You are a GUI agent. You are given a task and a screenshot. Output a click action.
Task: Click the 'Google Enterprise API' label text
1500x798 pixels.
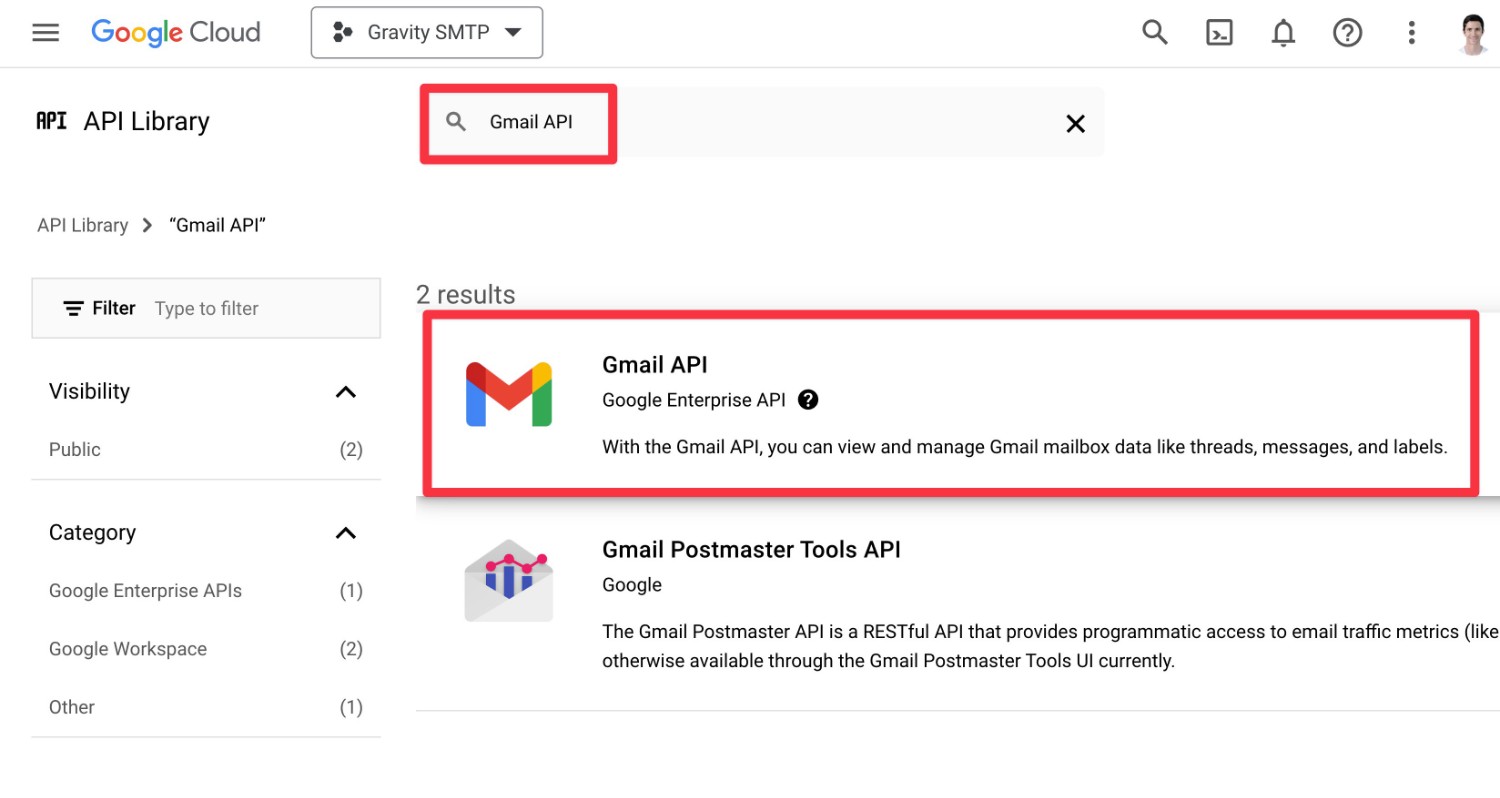coord(694,400)
